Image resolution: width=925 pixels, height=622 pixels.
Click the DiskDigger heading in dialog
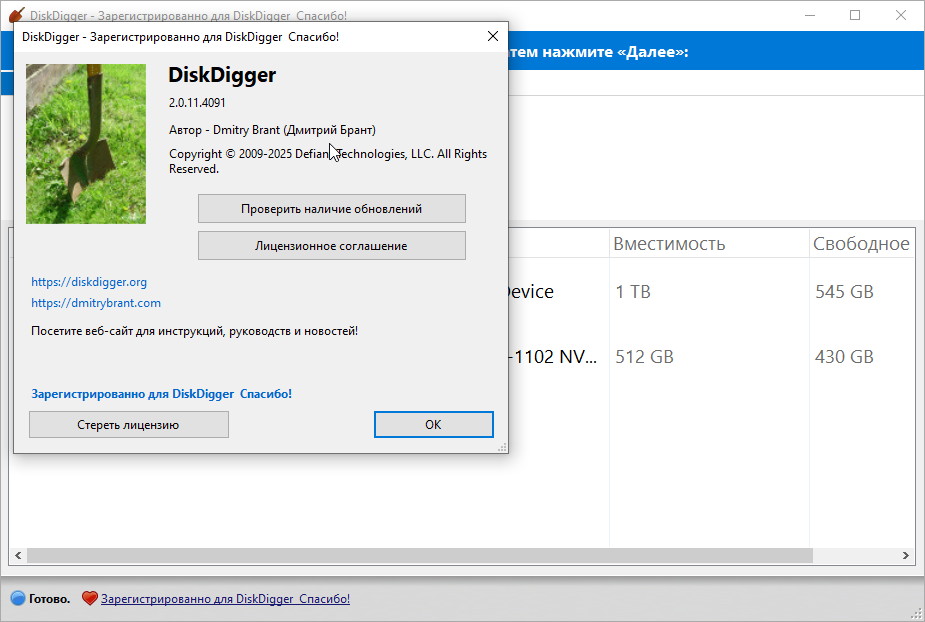[222, 75]
